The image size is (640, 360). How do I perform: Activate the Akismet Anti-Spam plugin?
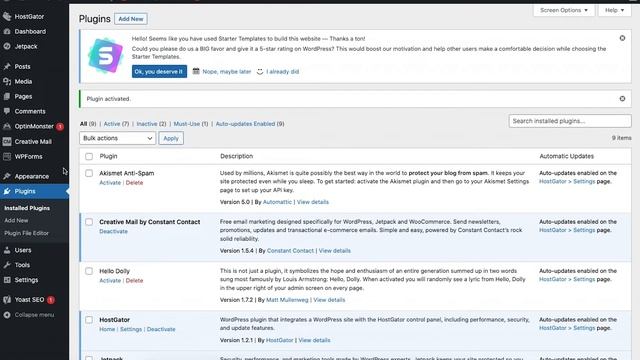(x=110, y=182)
